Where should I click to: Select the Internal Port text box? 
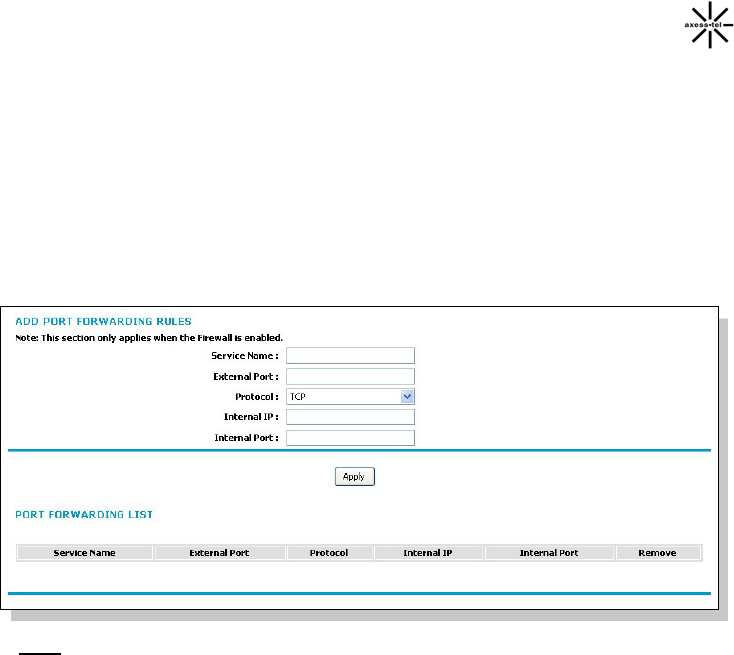click(350, 438)
